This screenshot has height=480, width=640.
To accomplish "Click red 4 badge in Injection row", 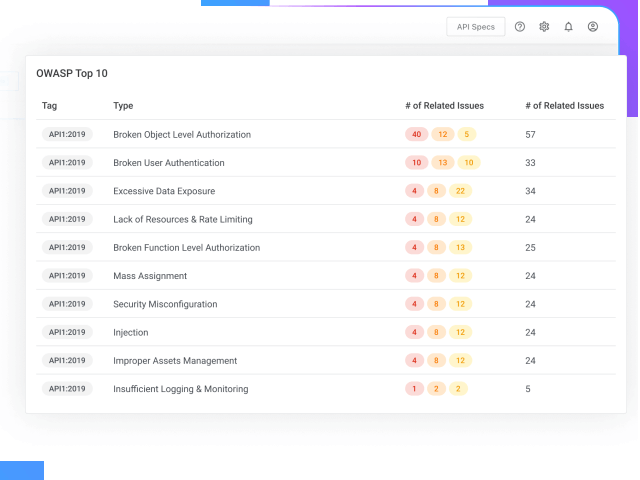I will tap(414, 332).
